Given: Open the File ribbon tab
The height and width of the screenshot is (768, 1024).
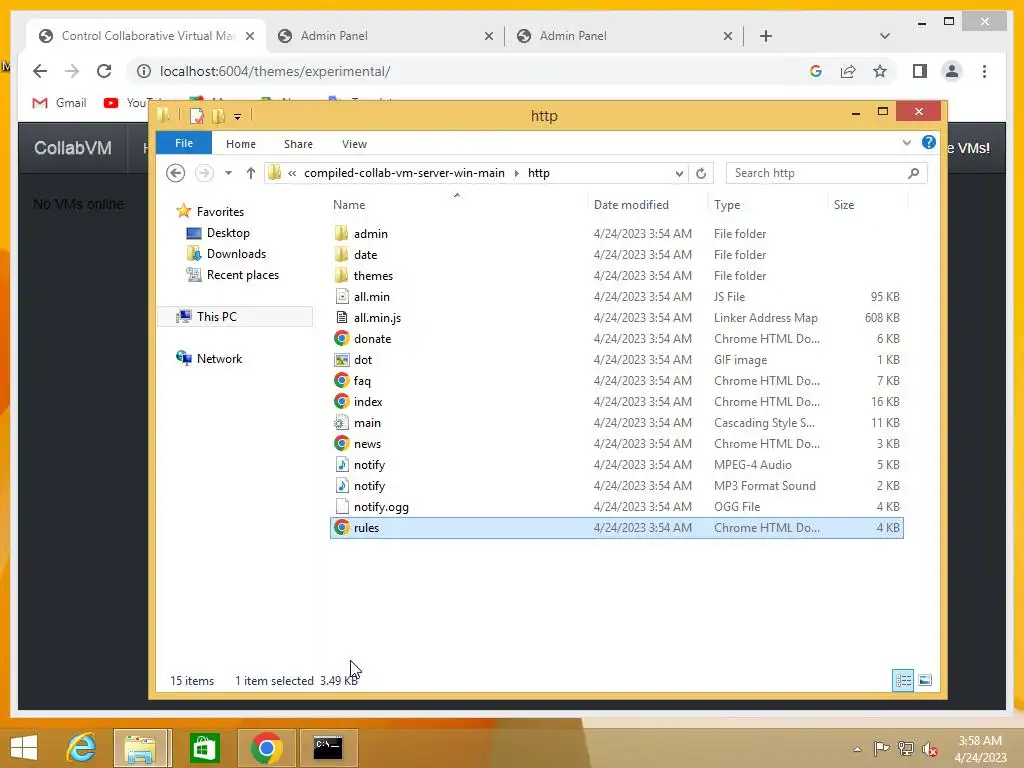Looking at the screenshot, I should [x=184, y=143].
